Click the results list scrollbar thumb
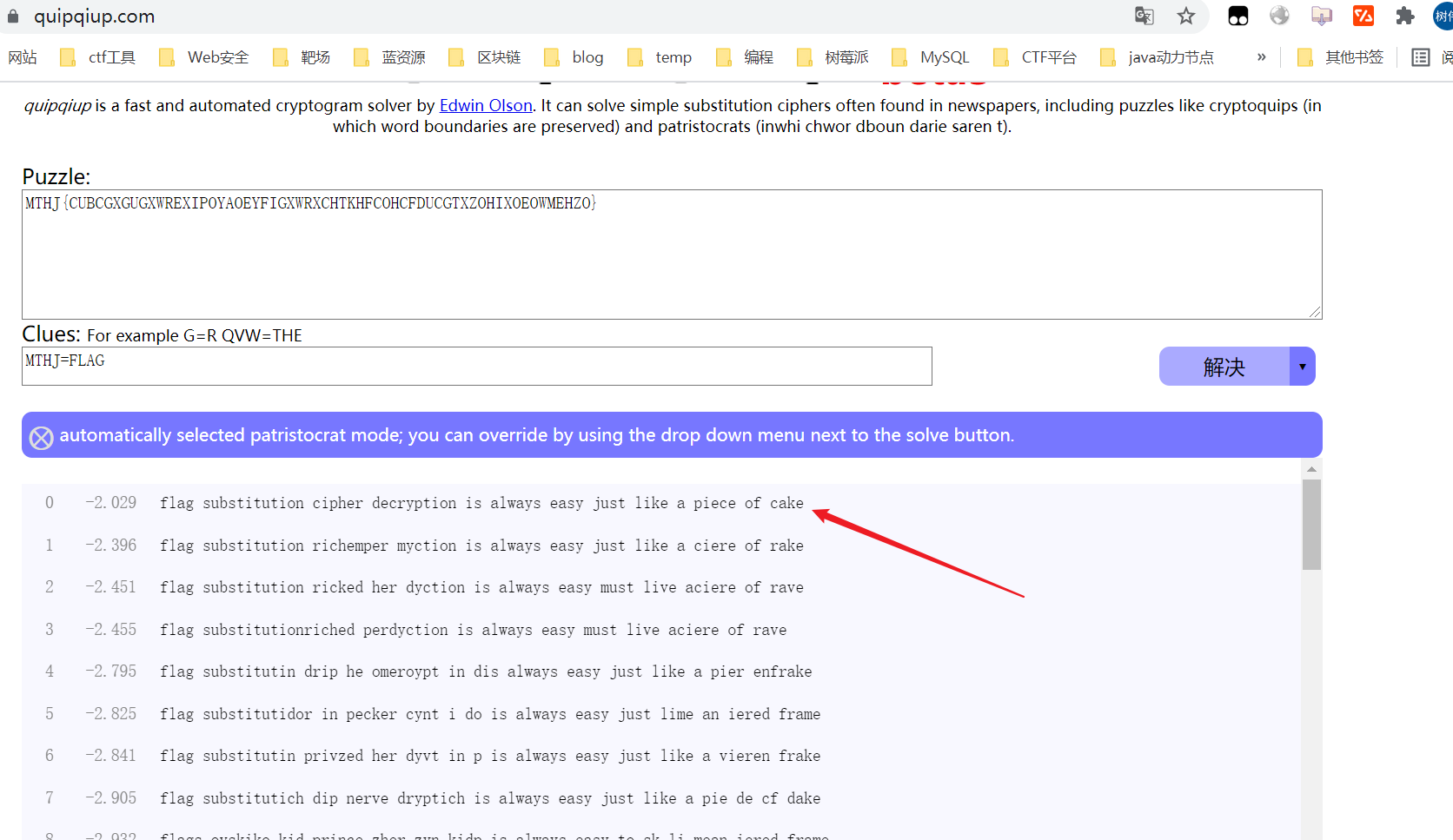 click(1311, 524)
